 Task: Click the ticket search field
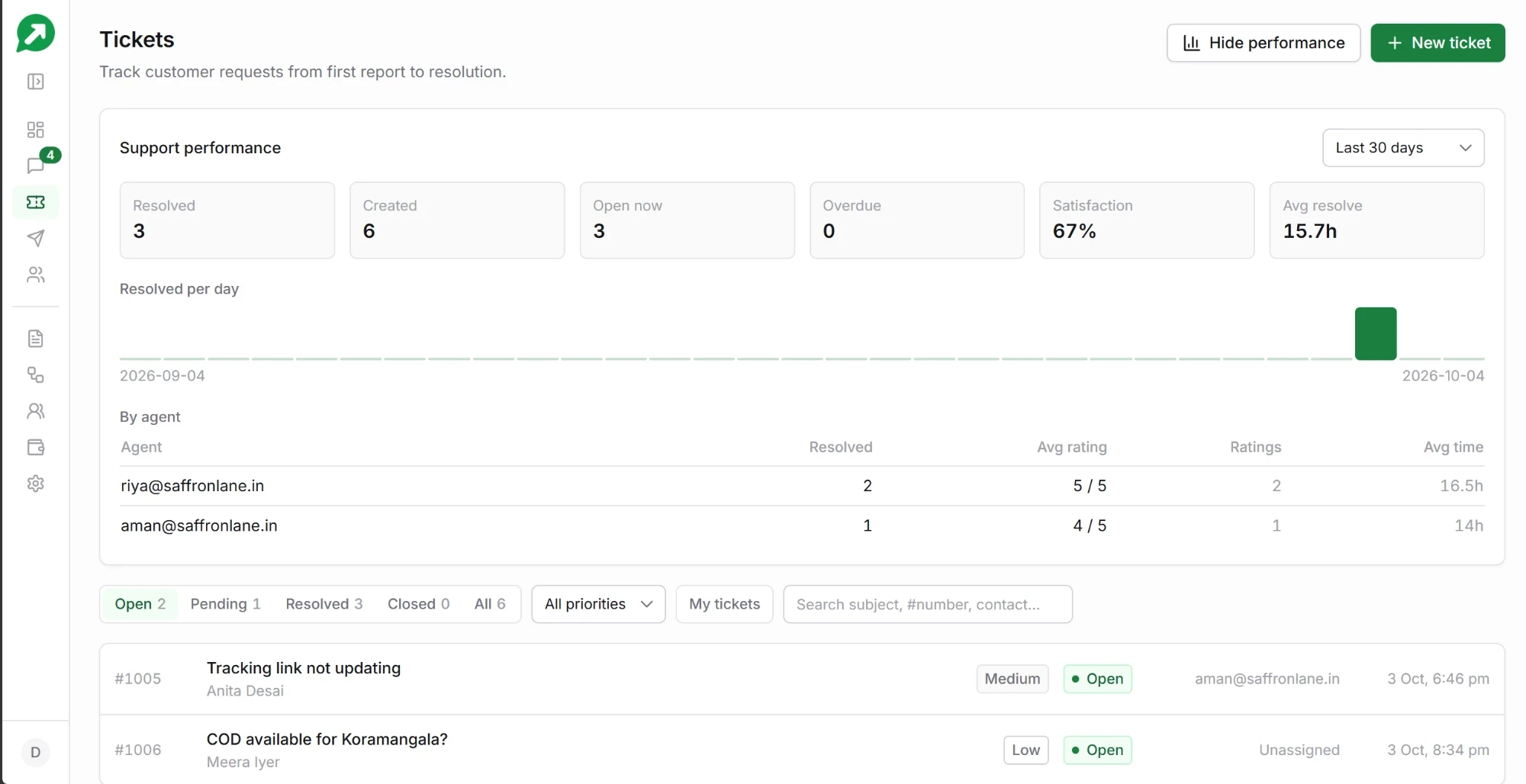click(928, 604)
